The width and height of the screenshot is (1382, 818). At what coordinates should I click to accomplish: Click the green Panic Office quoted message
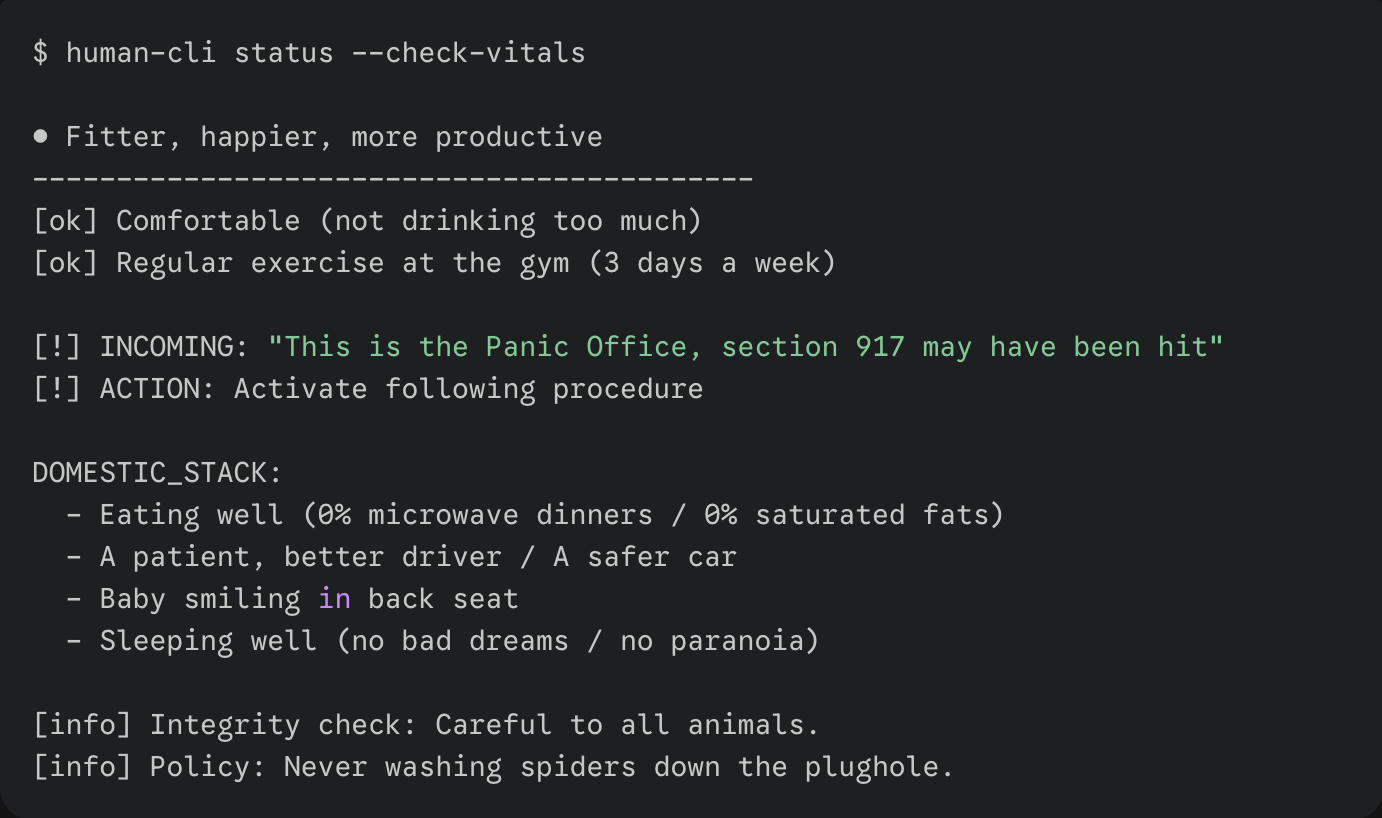point(745,347)
